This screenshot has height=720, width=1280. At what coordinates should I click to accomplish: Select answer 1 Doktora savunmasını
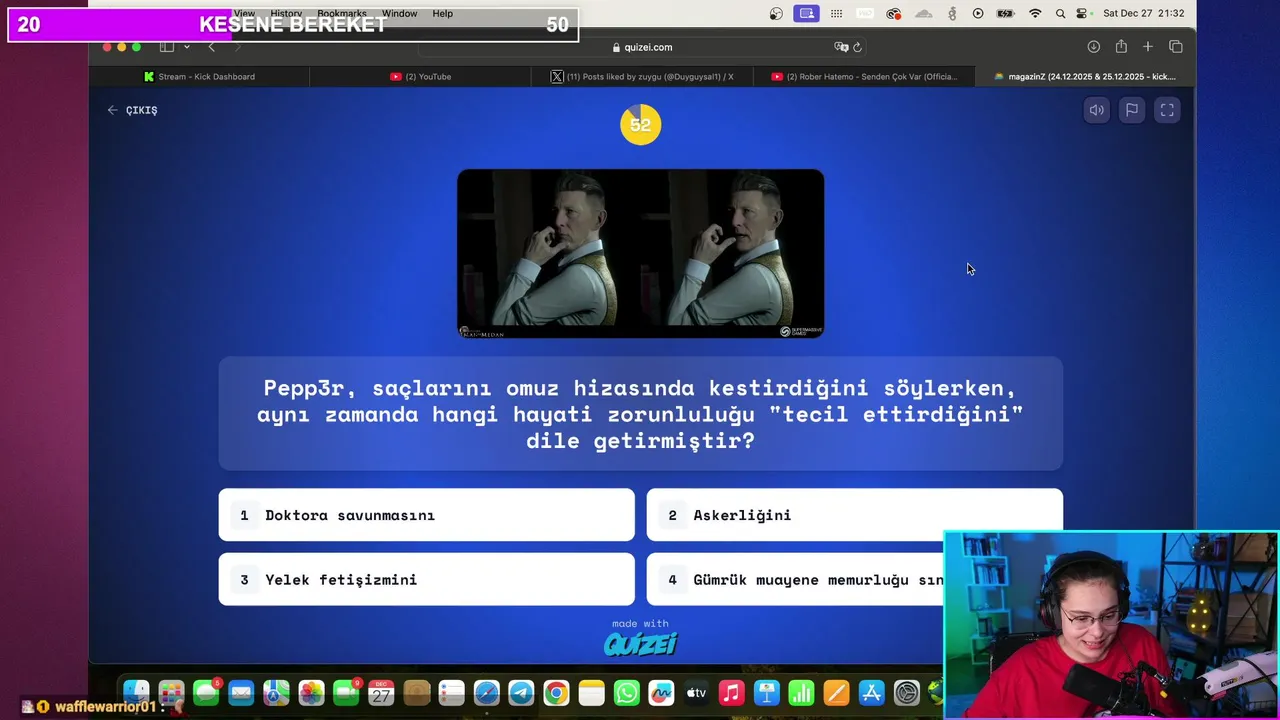pos(426,515)
